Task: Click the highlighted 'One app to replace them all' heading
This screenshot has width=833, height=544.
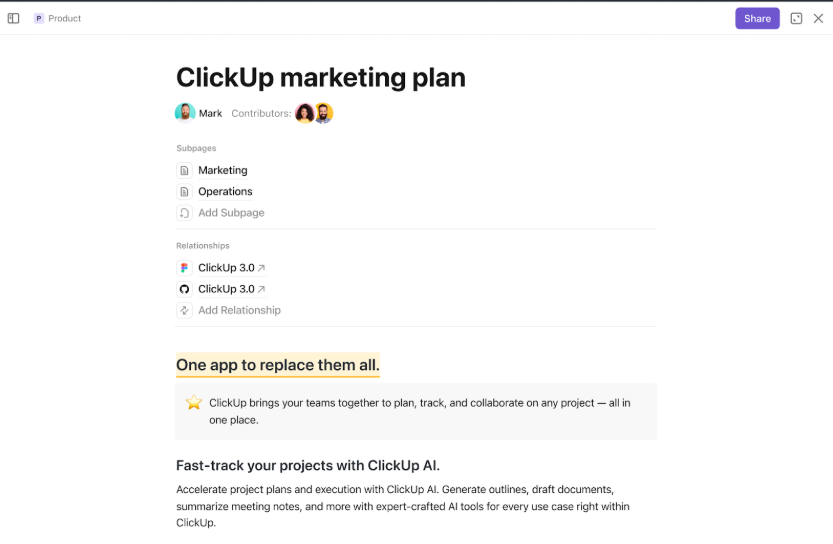Action: tap(277, 365)
